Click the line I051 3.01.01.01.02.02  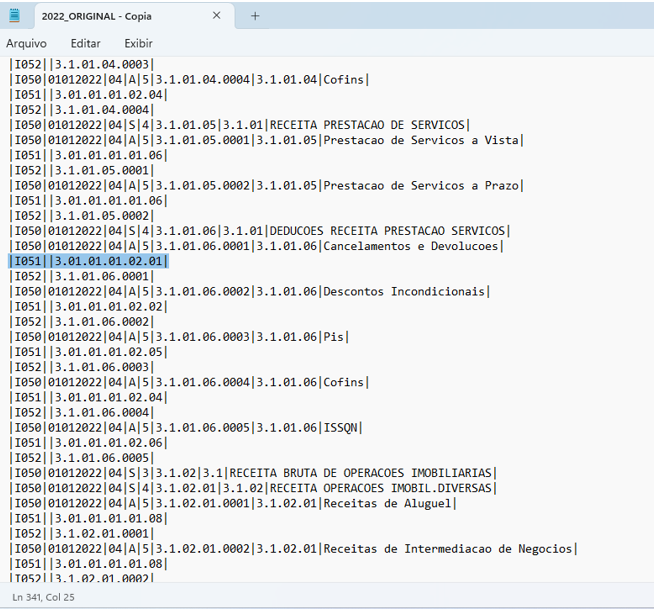(88, 307)
